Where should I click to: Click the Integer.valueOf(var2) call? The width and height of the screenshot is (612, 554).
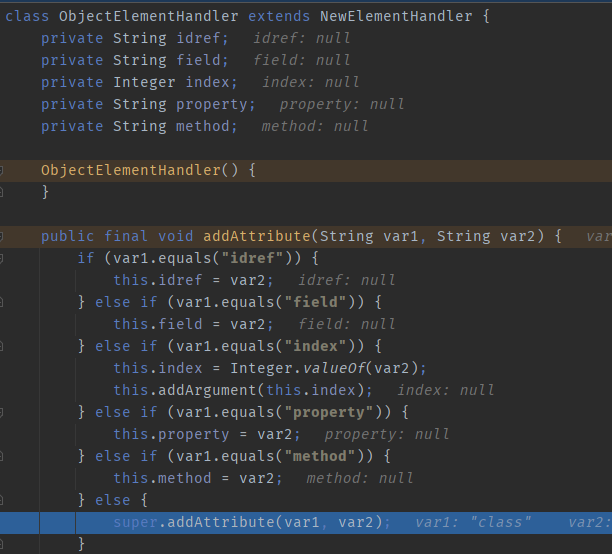[x=324, y=369]
